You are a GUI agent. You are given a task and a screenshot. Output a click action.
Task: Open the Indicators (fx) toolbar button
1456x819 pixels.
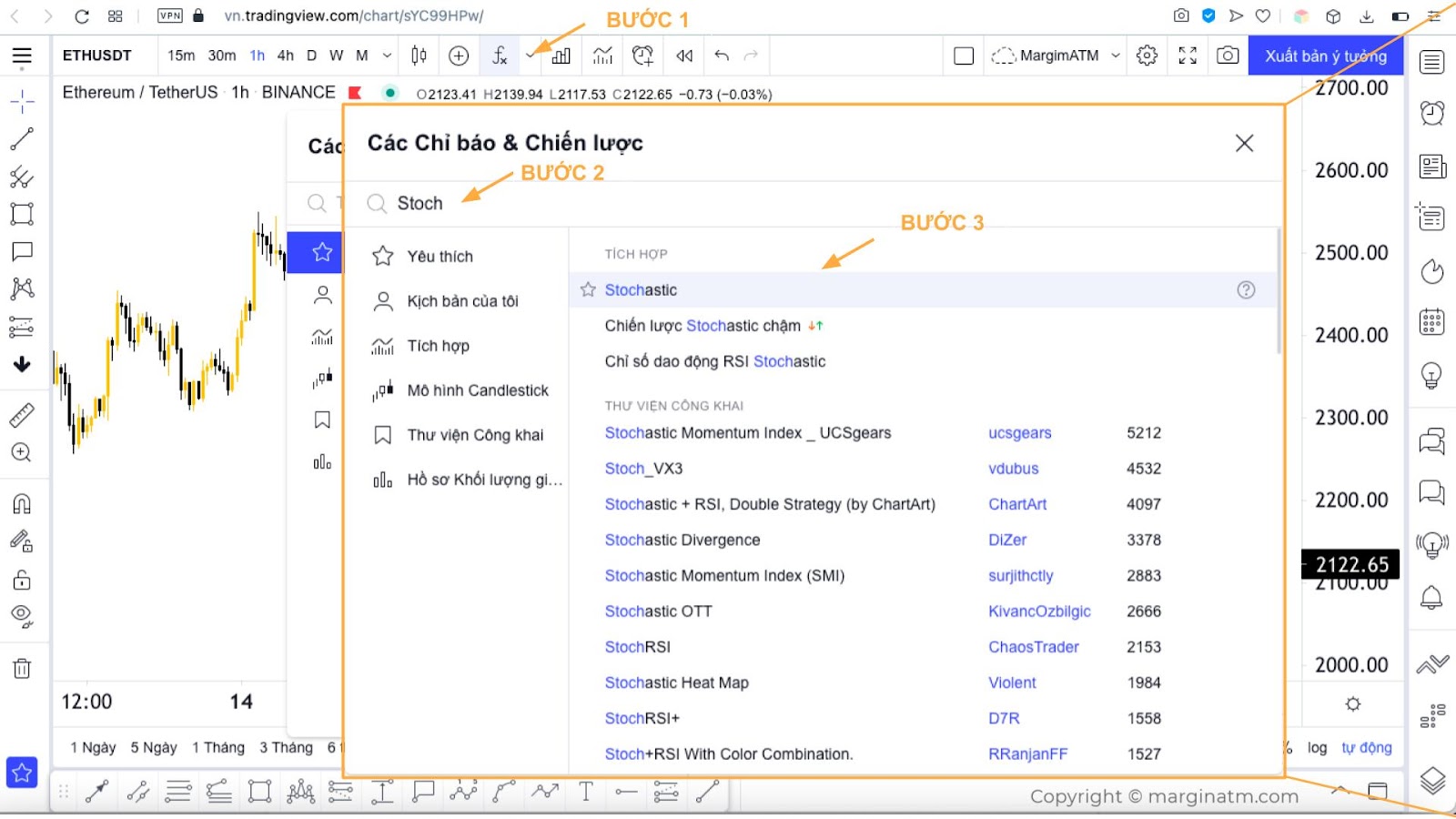tap(500, 56)
